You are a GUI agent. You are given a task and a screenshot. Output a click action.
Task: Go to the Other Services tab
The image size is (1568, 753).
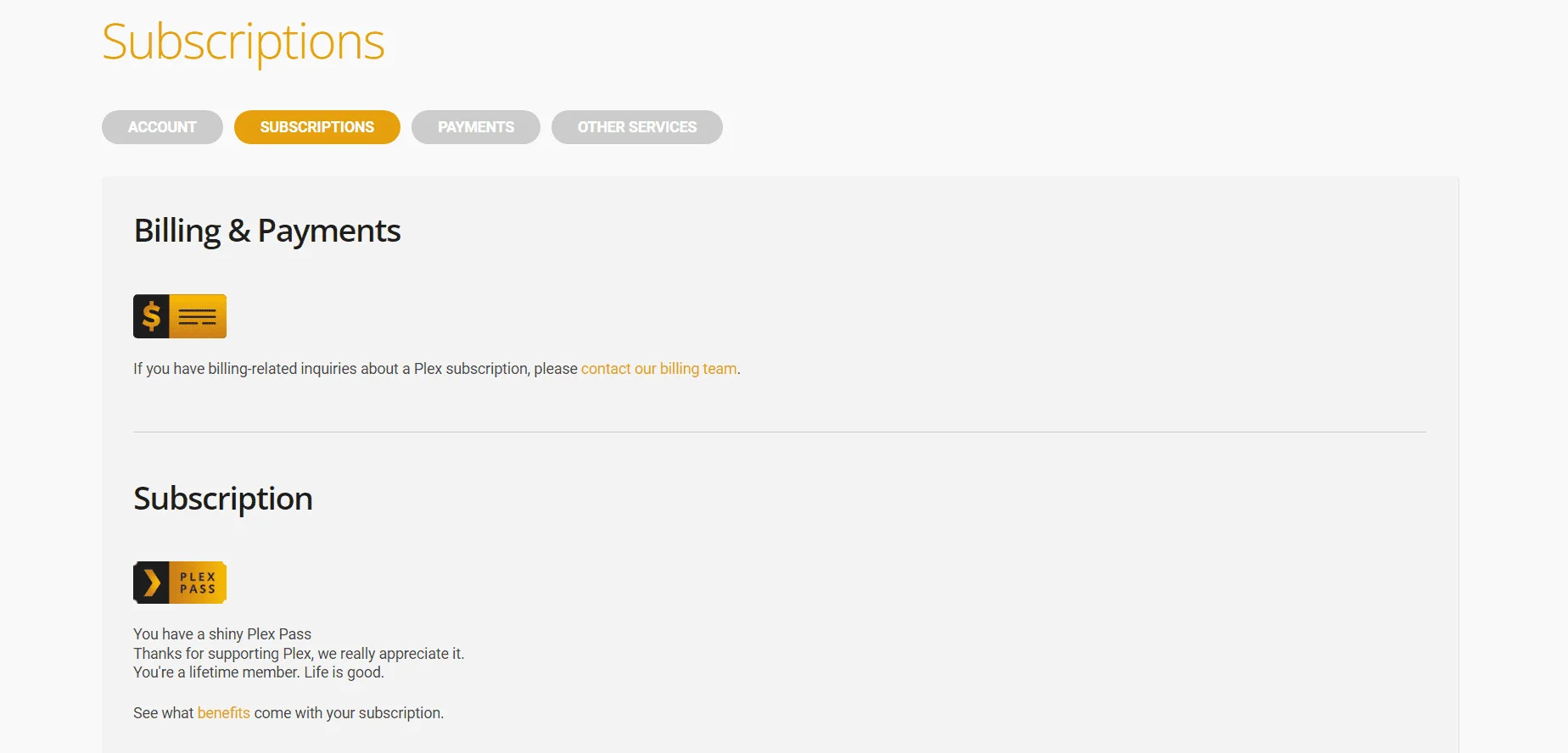[637, 127]
